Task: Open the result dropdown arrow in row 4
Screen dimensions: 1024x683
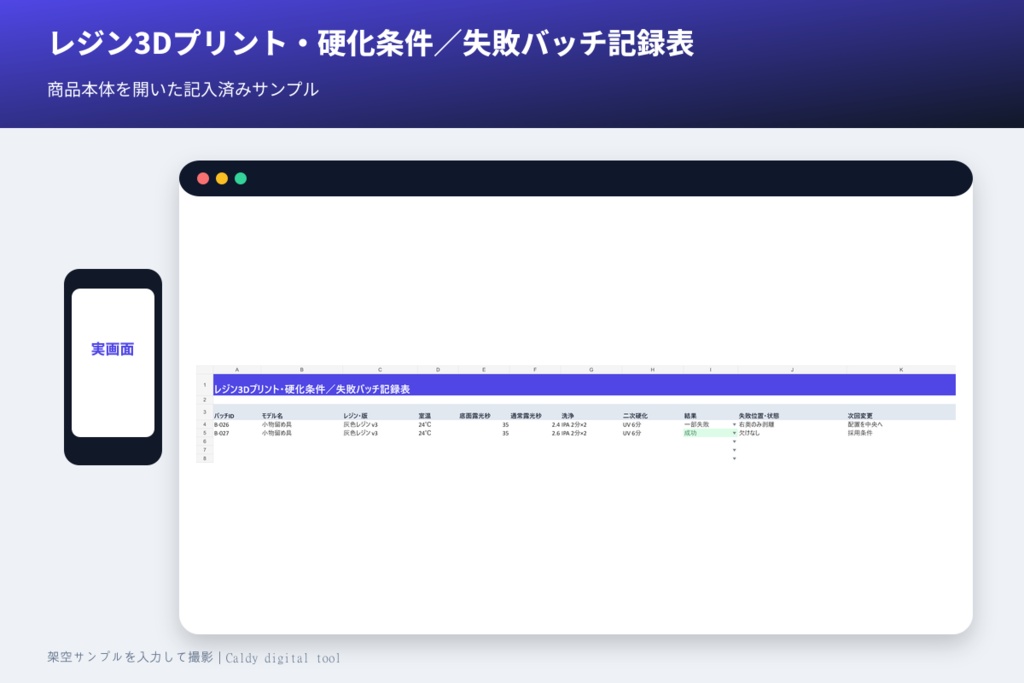Action: coord(734,424)
